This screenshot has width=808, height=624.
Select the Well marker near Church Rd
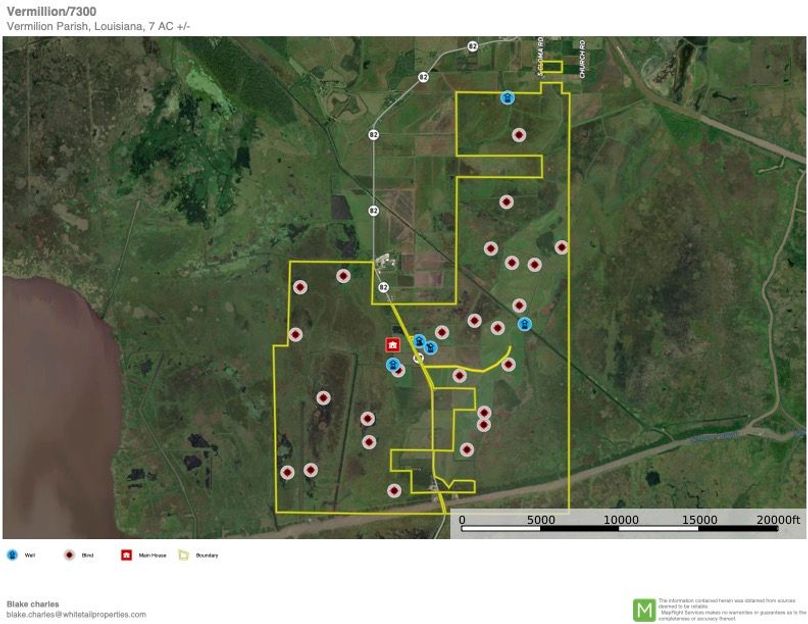point(508,98)
